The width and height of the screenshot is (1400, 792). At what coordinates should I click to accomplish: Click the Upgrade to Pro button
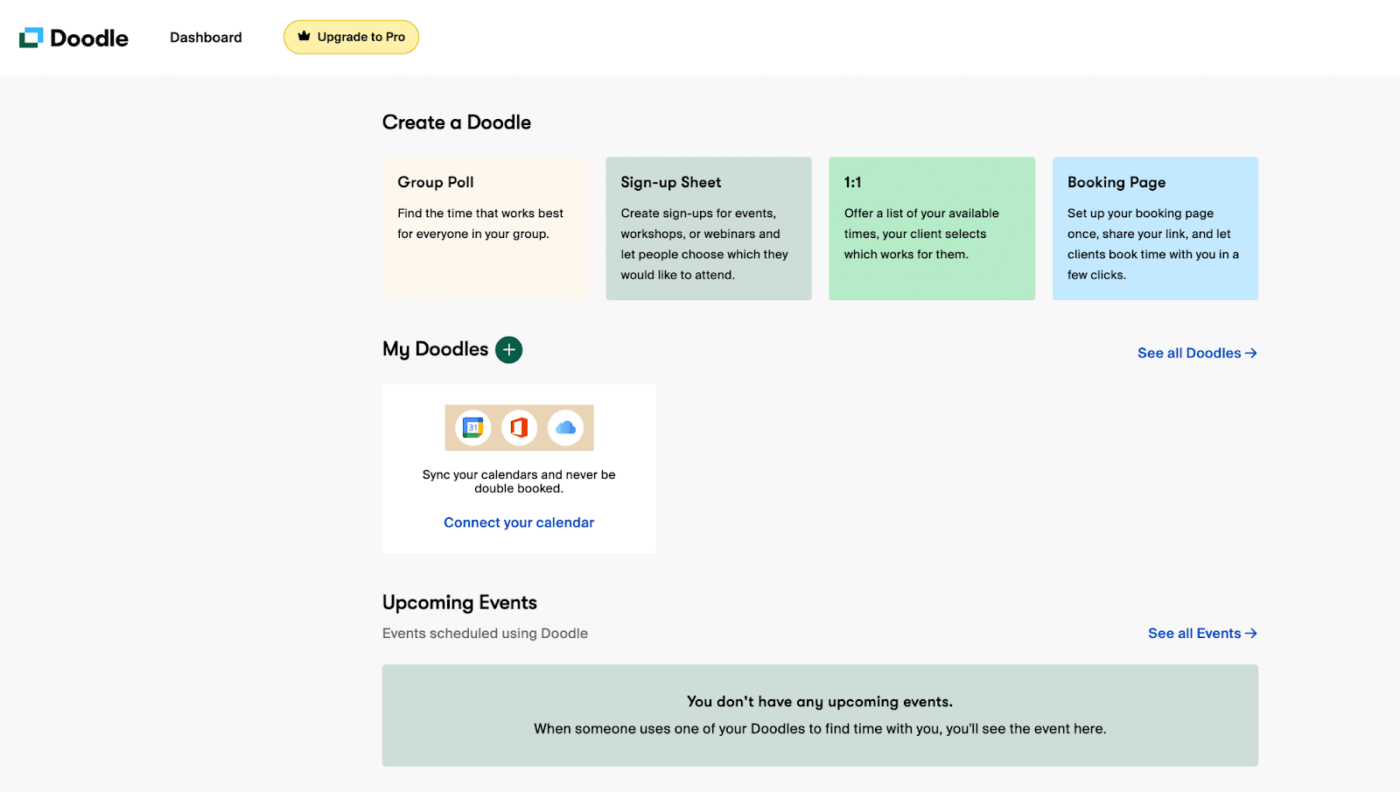[x=351, y=37]
